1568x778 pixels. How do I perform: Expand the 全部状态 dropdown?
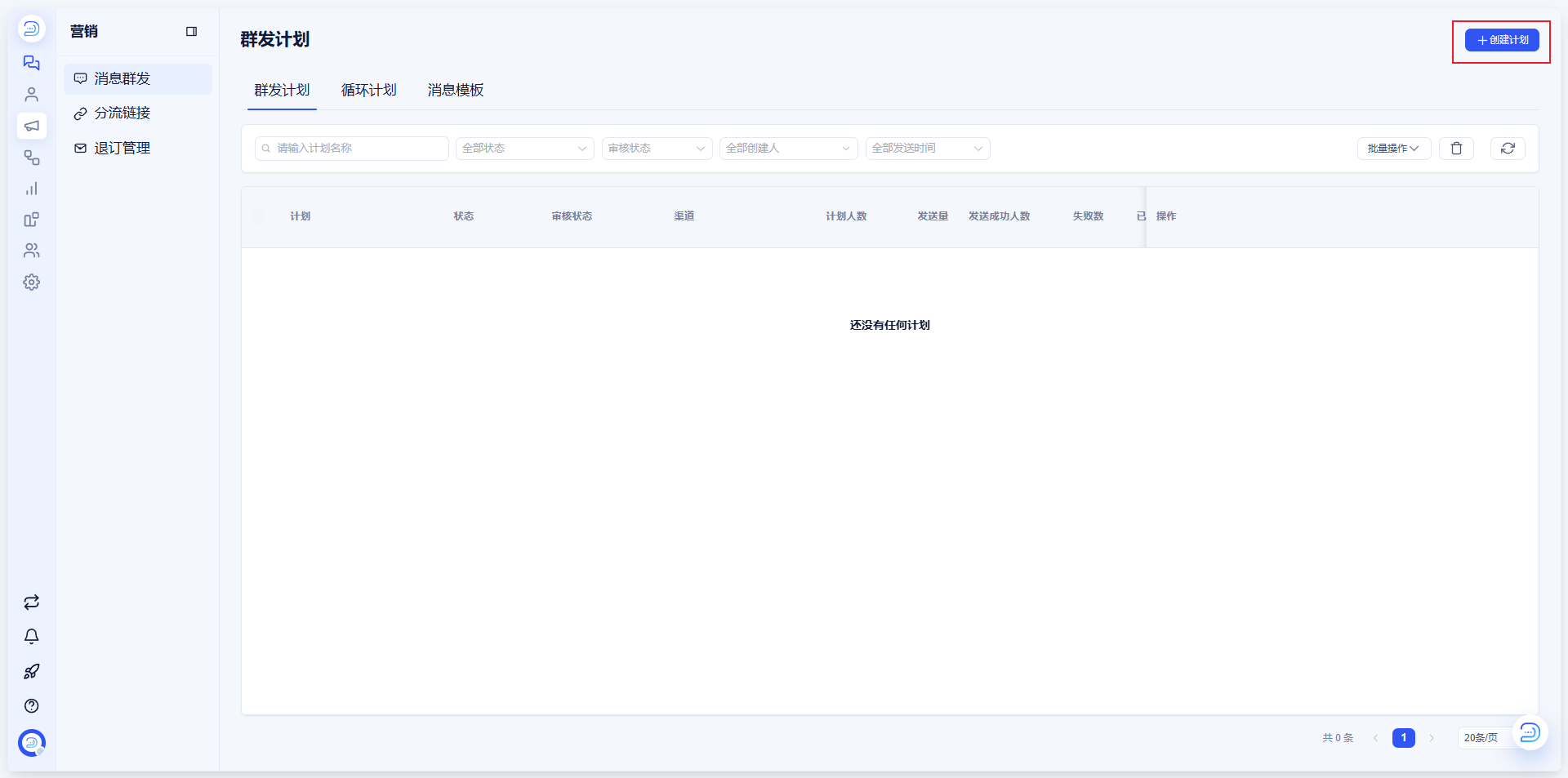coord(524,149)
